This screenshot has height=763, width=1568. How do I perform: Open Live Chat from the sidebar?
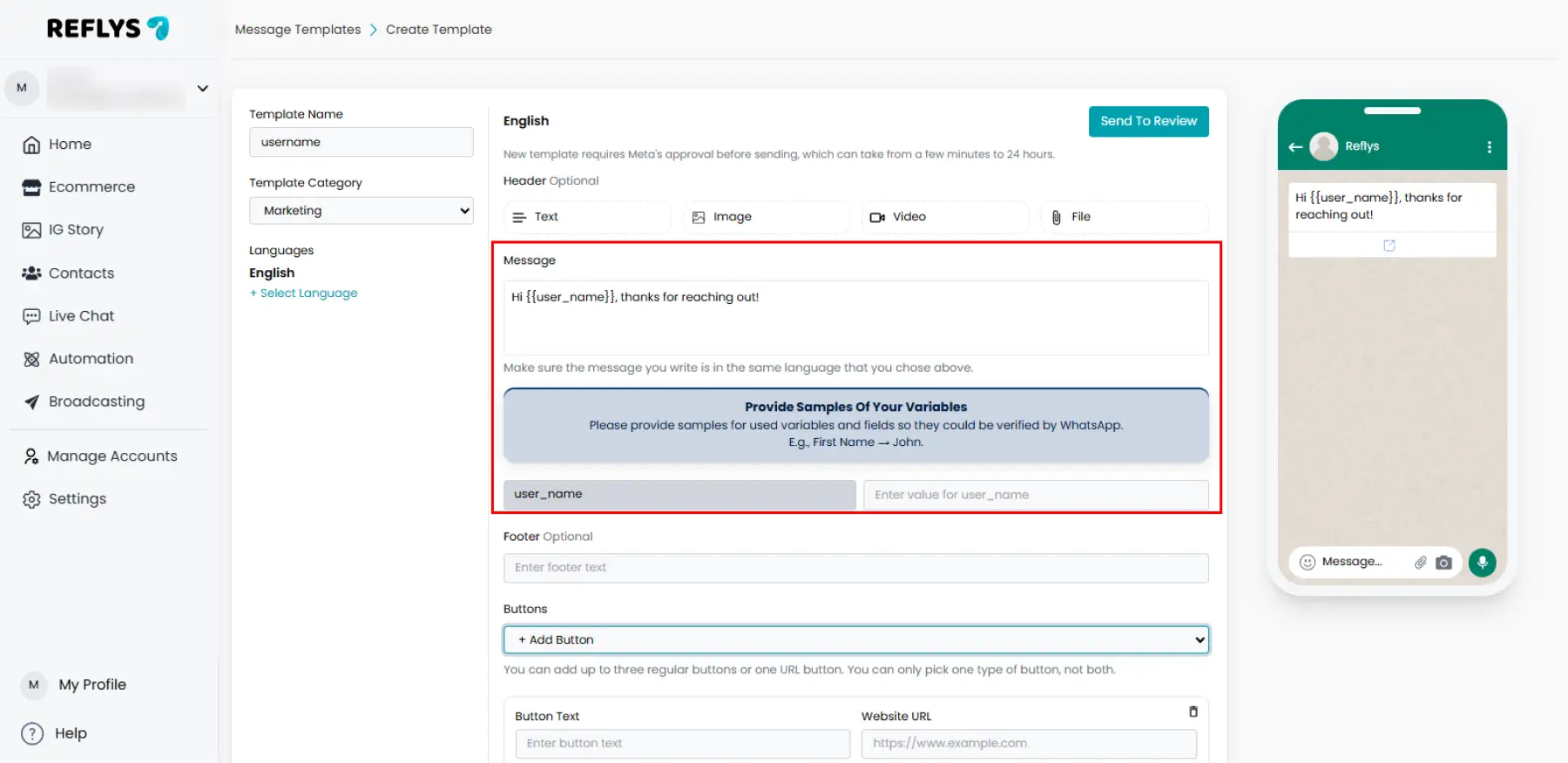point(81,316)
